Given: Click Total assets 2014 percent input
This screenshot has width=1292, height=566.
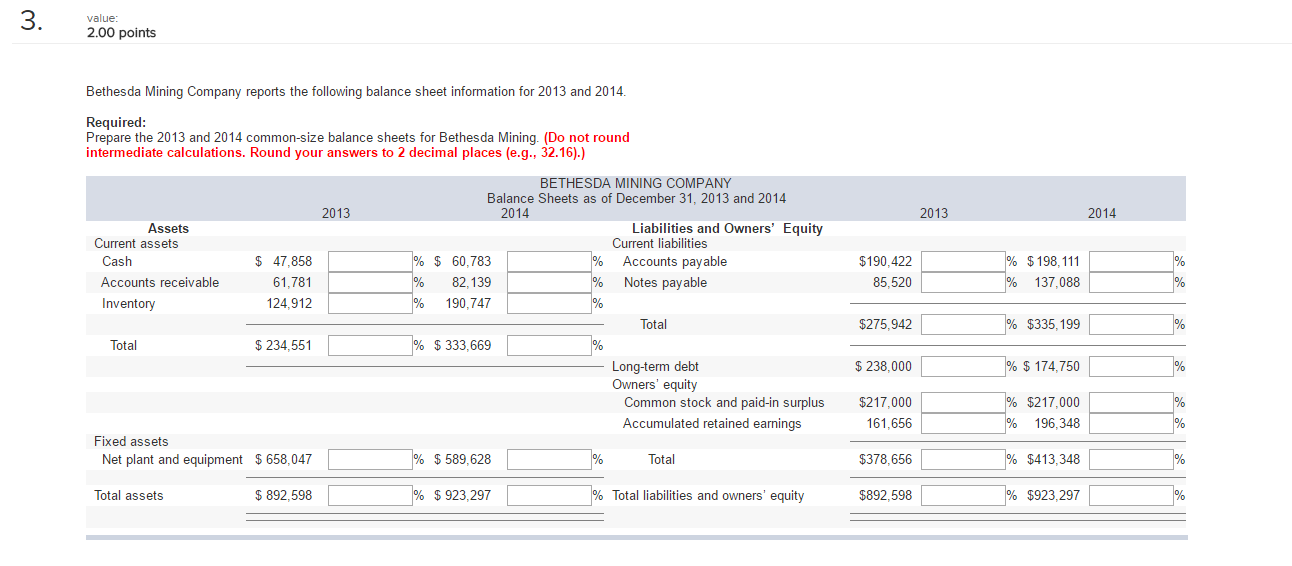Looking at the screenshot, I should point(549,496).
